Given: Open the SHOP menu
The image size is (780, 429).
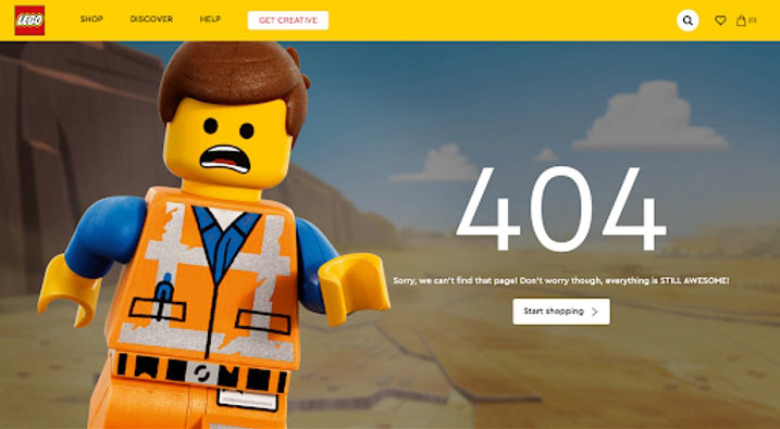Looking at the screenshot, I should click(92, 19).
